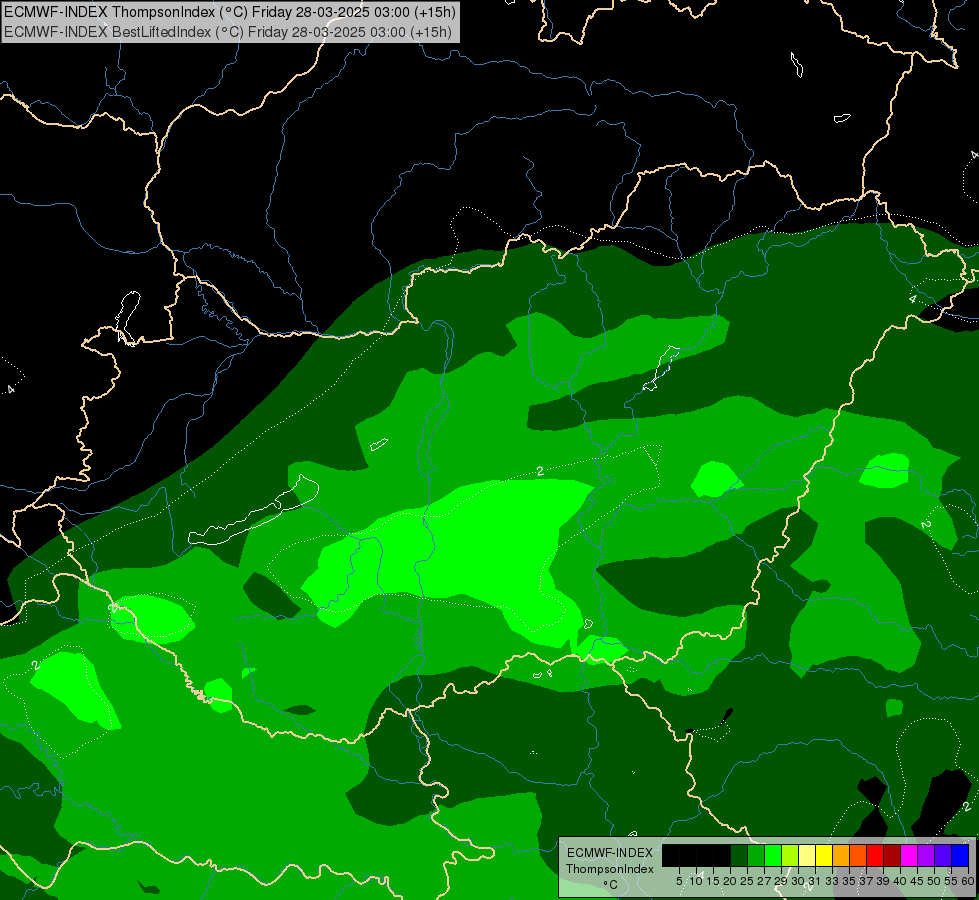Image resolution: width=979 pixels, height=900 pixels.
Task: Click the legend unit label '°C'
Action: [610, 884]
